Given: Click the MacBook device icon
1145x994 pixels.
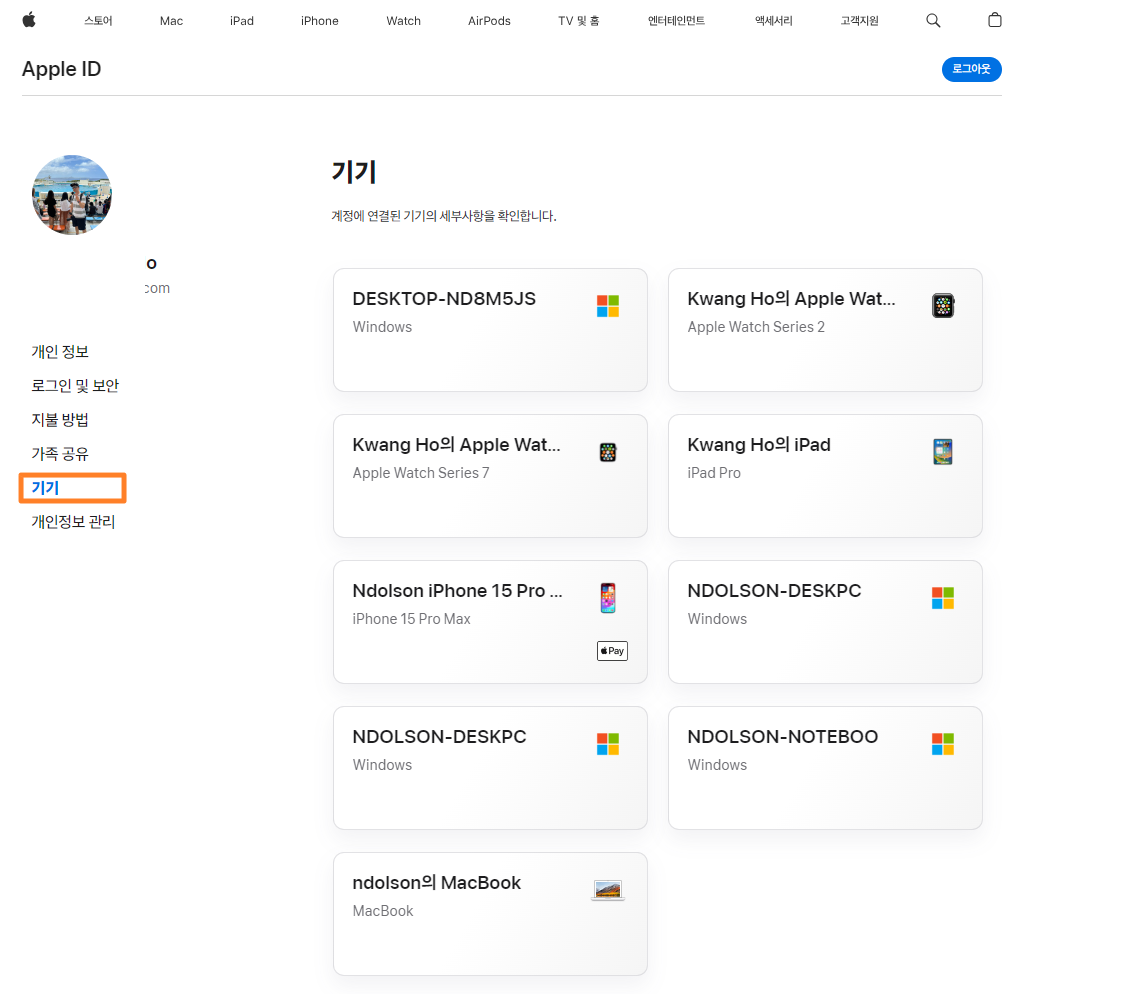Looking at the screenshot, I should [x=608, y=890].
